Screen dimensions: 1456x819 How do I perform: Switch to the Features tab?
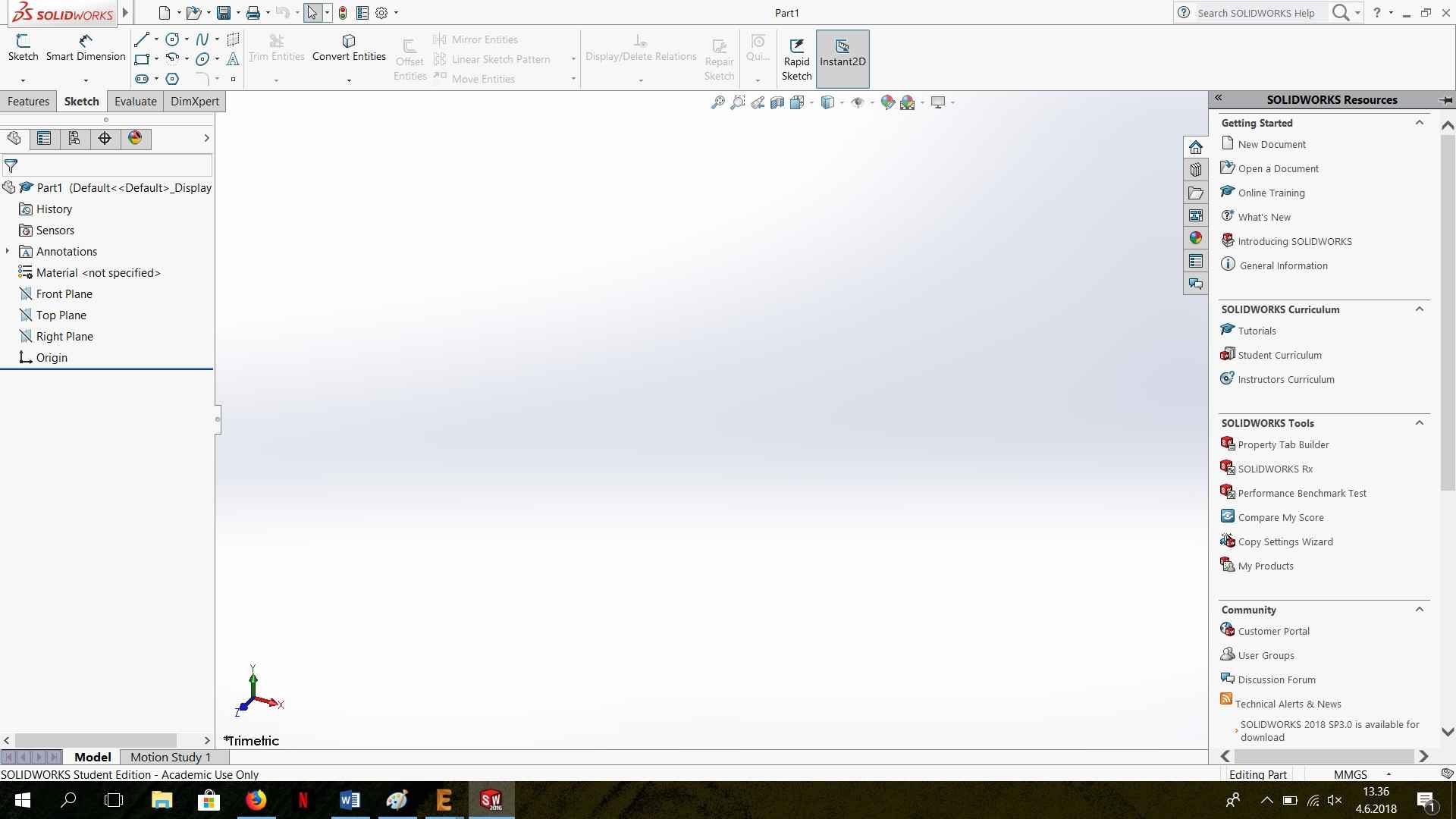(28, 102)
